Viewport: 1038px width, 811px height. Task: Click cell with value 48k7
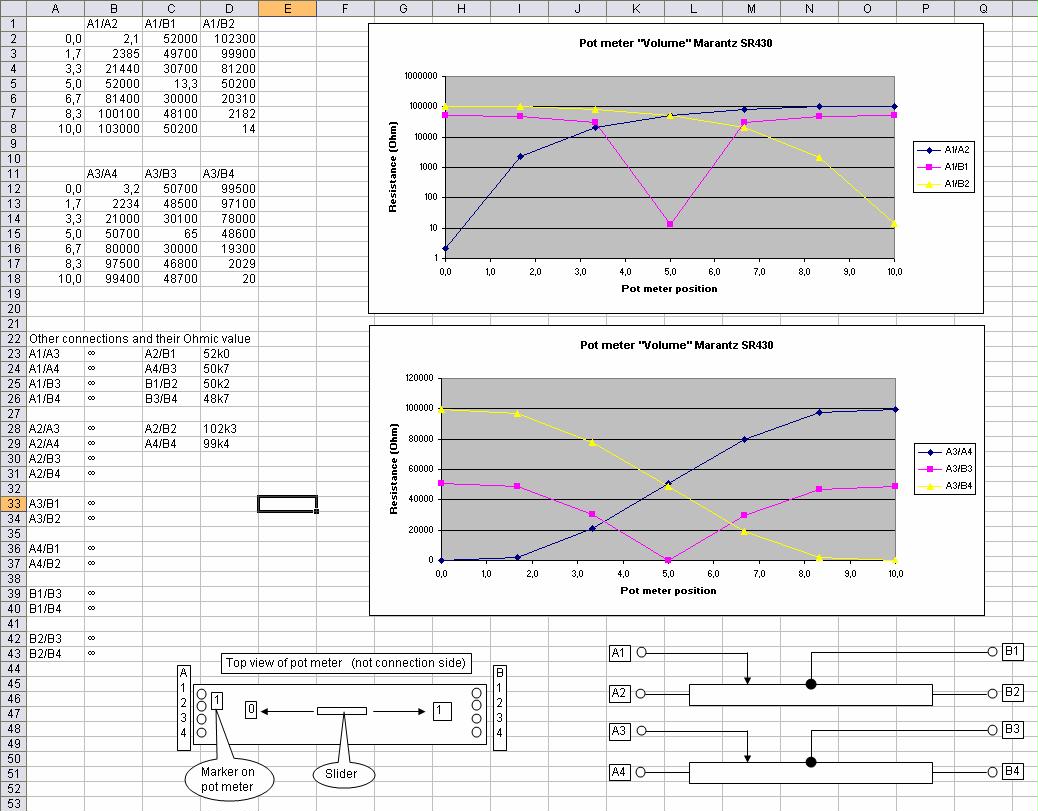click(229, 399)
